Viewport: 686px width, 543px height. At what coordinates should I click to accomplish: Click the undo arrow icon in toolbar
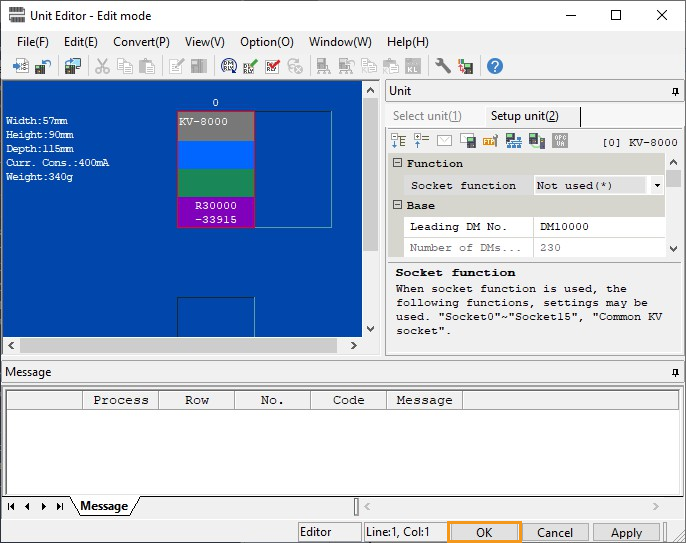pos(42,66)
